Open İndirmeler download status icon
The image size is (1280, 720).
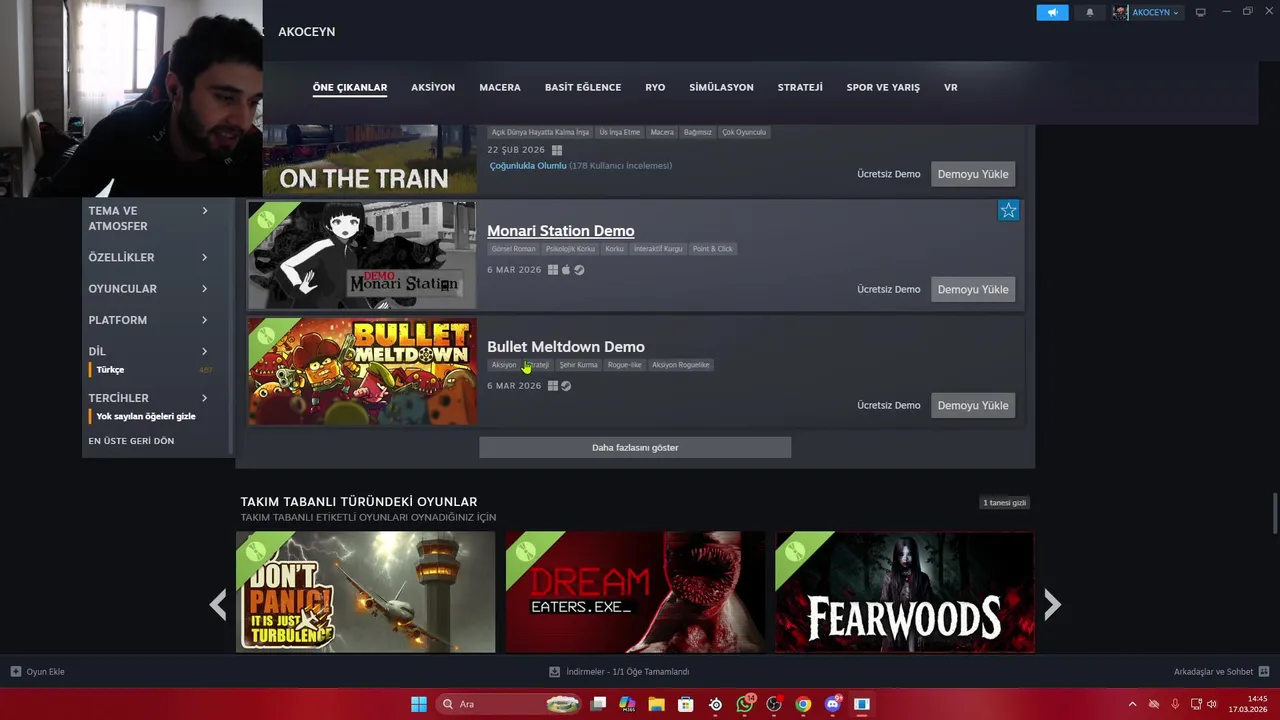pos(555,671)
